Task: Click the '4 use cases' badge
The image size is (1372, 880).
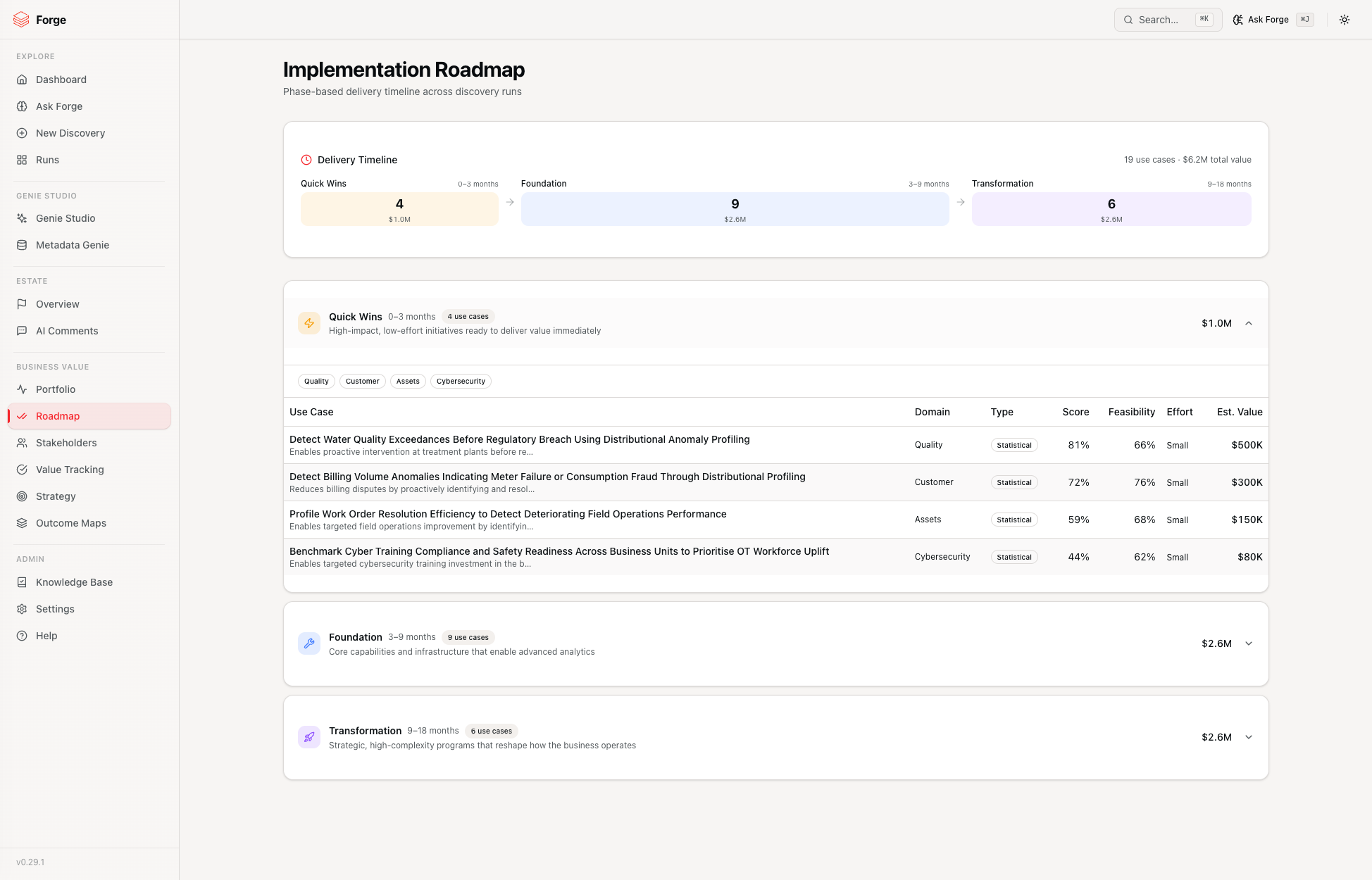Action: pyautogui.click(x=468, y=317)
